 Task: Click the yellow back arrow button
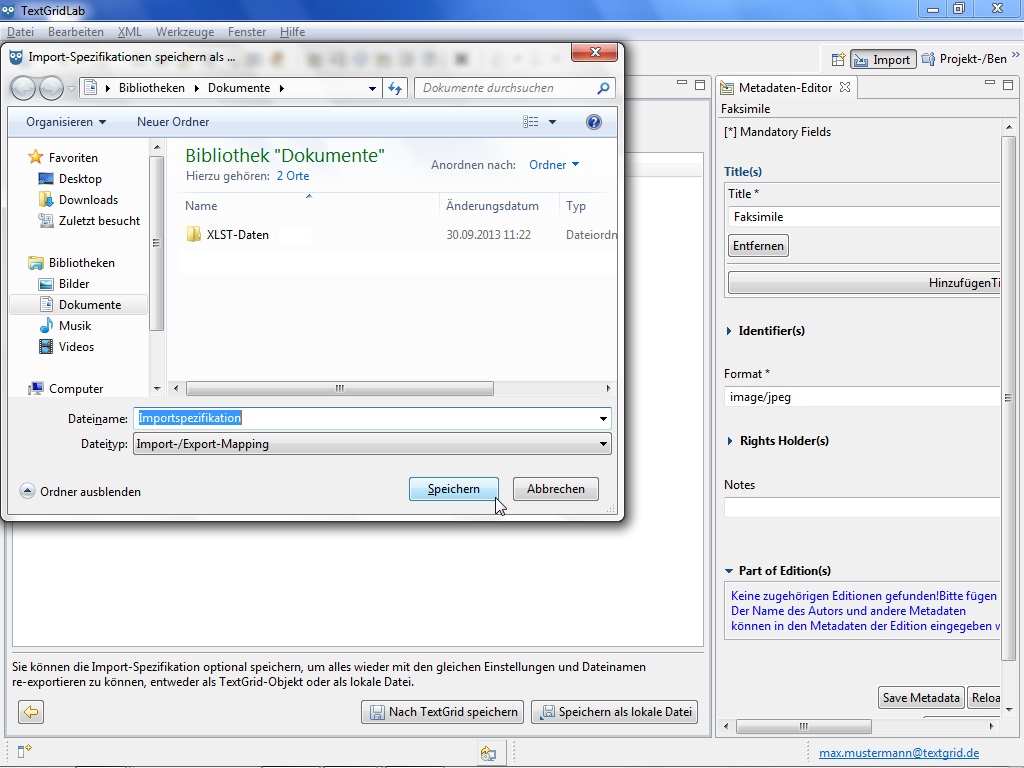pyautogui.click(x=32, y=712)
